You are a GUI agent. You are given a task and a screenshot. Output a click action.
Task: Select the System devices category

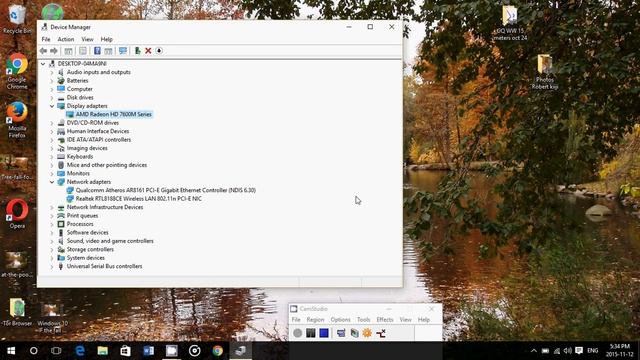coord(86,258)
